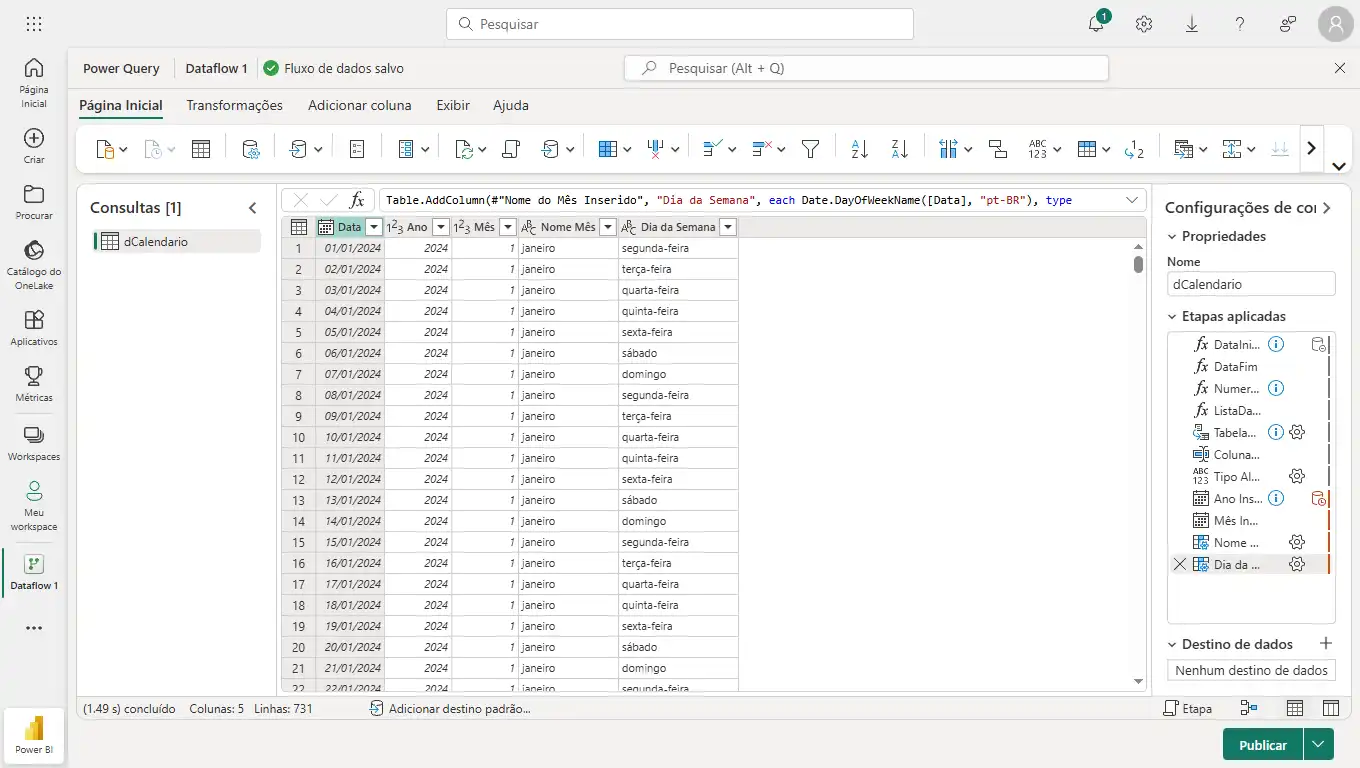Viewport: 1360px width, 768px height.
Task: Show more ribbon commands arrow
Action: point(1312,148)
